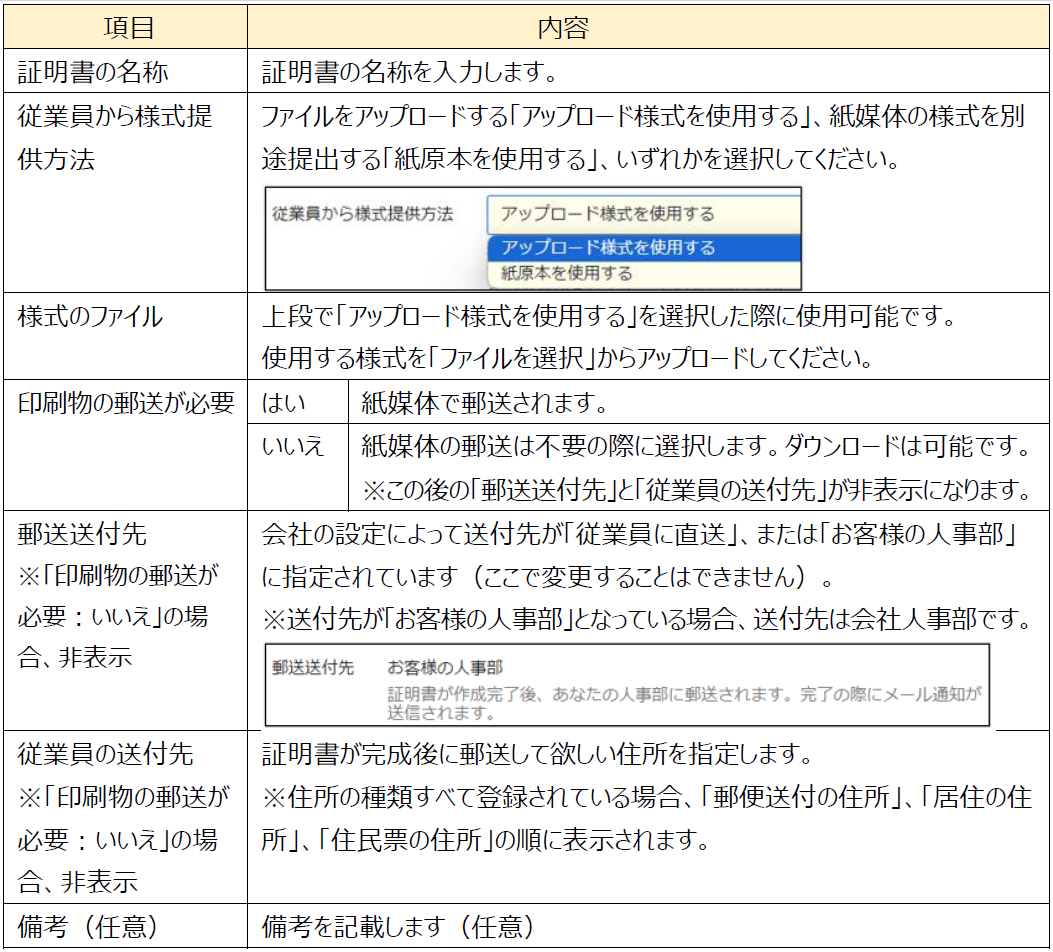Screen dimensions: 1053x952
Task: Click the いいえ option cell
Action: pos(293,447)
